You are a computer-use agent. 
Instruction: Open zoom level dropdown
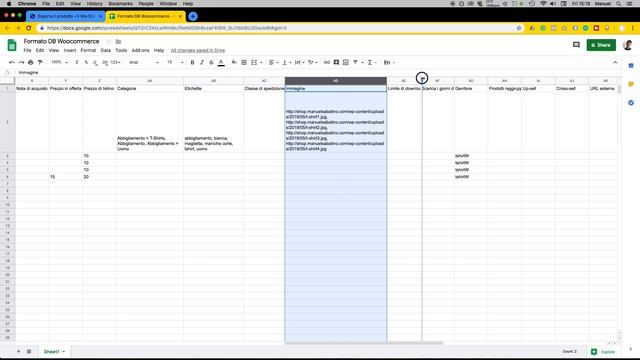click(x=60, y=62)
